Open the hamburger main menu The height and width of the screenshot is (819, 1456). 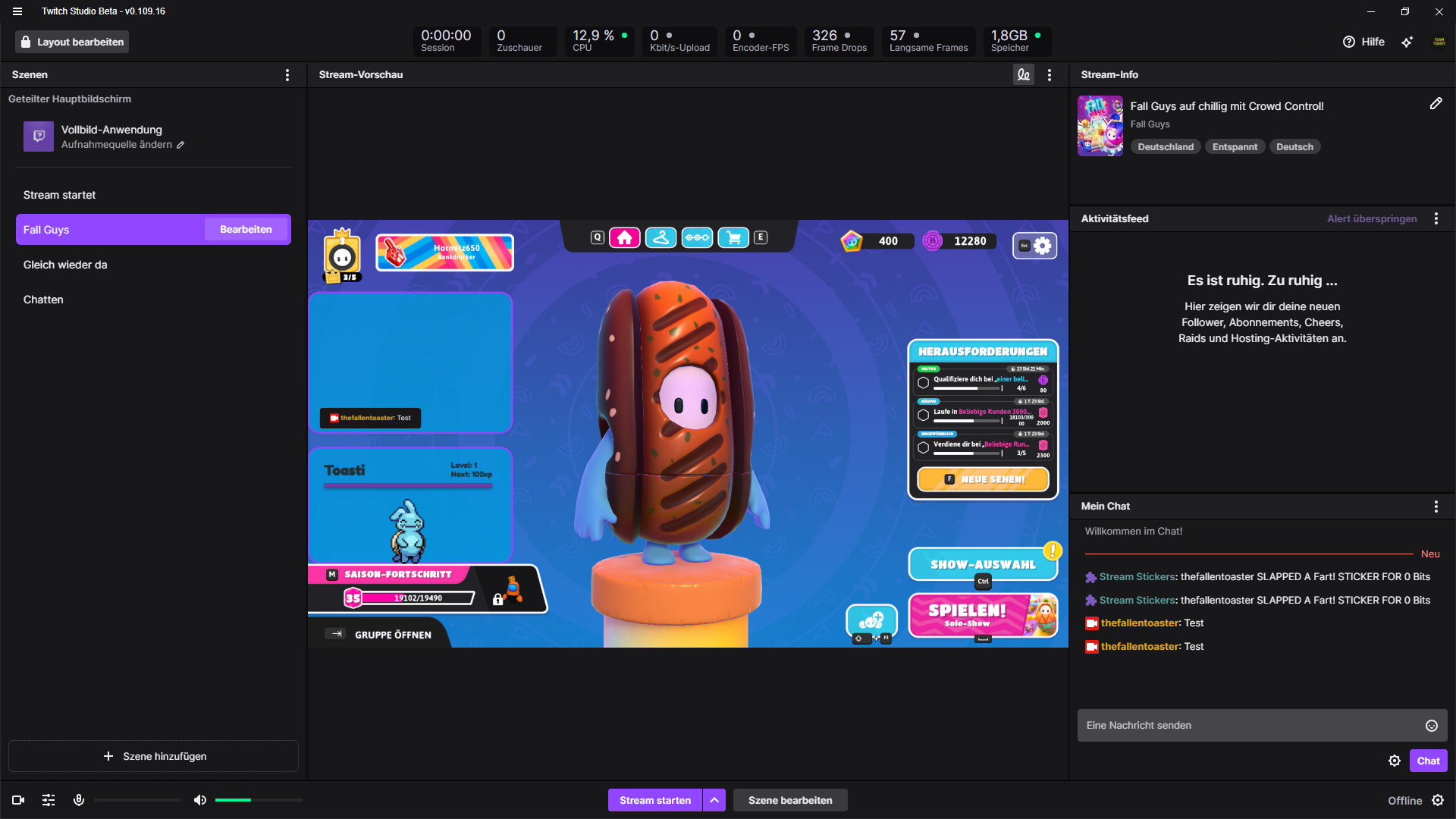17,11
